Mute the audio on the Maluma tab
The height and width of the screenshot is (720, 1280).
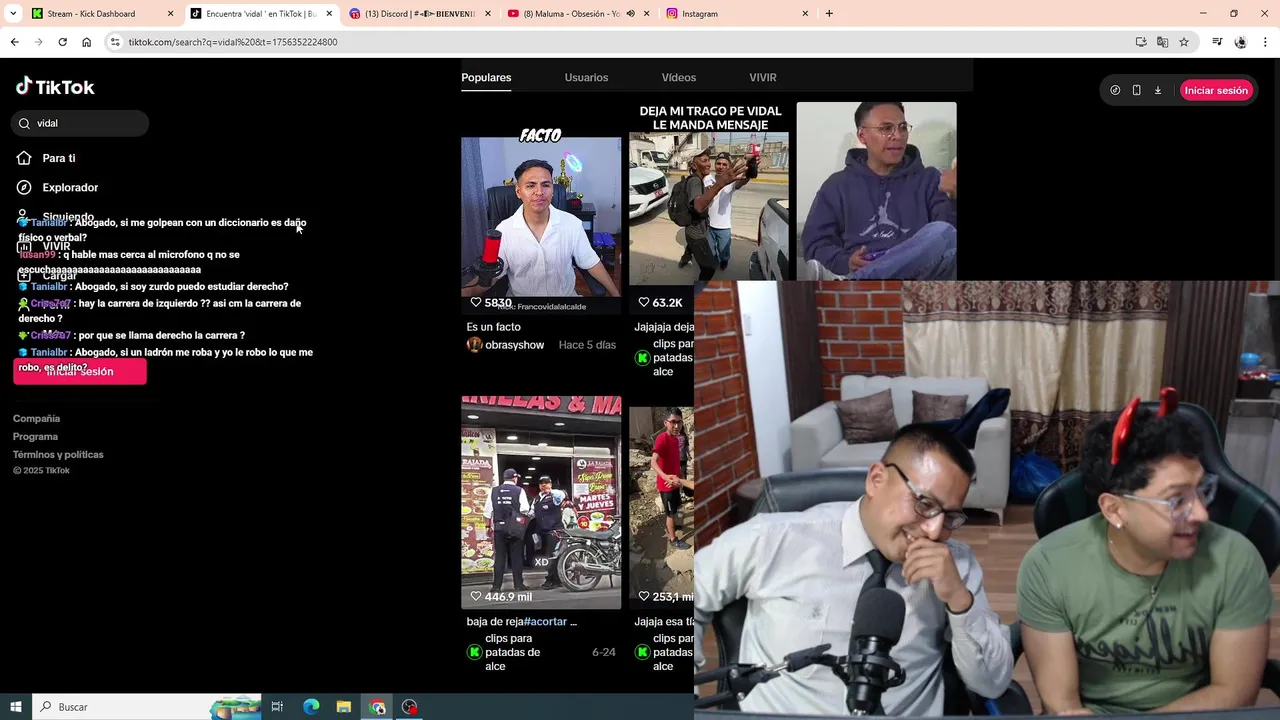point(630,14)
